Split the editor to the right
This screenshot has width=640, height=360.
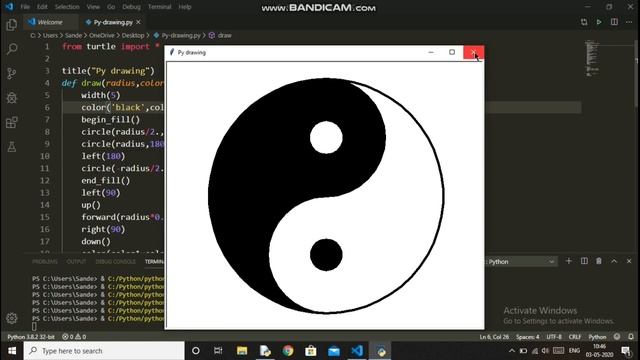click(614, 22)
